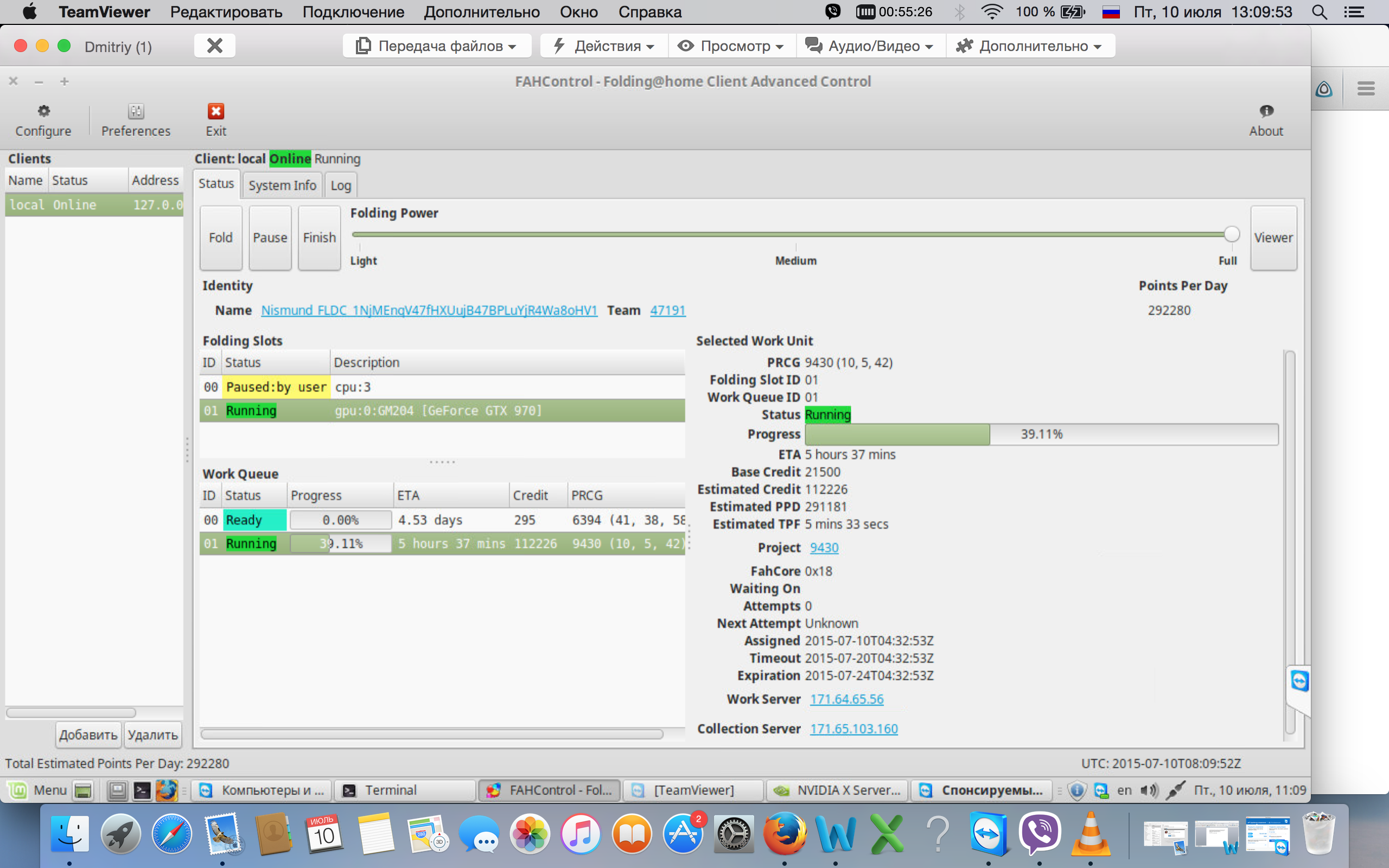This screenshot has width=1389, height=868.
Task: Open the Work Server 171.64.65.56 link
Action: (846, 699)
